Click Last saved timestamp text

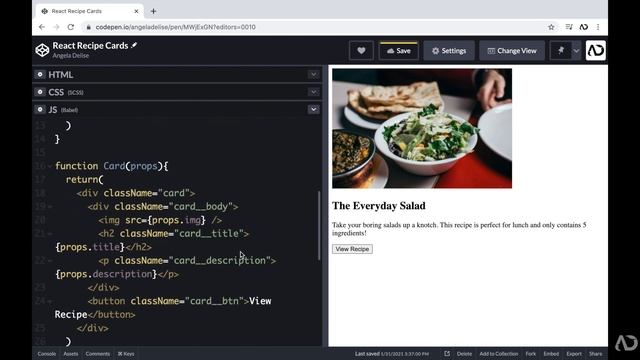pos(392,354)
